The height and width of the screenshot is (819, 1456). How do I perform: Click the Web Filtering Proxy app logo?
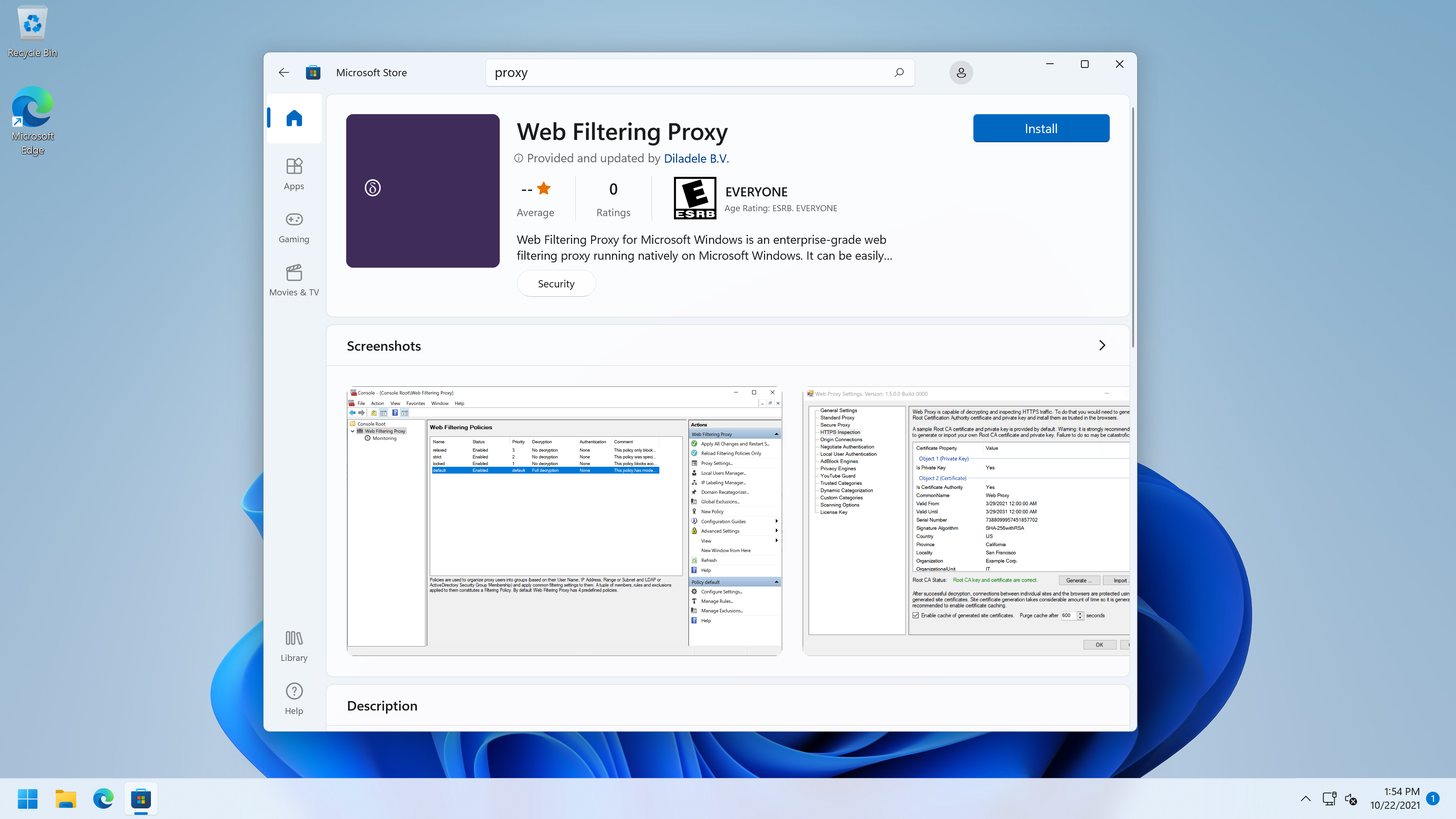coord(423,191)
